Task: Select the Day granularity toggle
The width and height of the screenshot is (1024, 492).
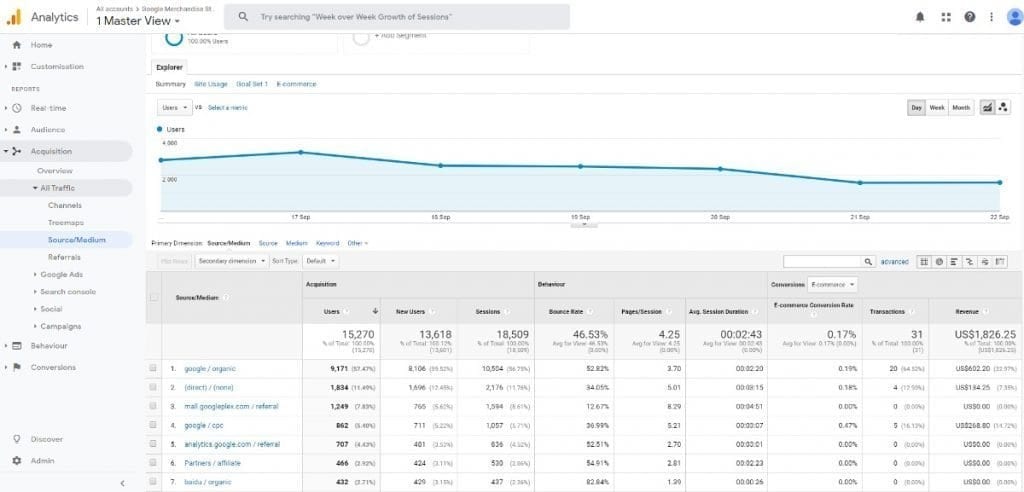Action: point(917,108)
